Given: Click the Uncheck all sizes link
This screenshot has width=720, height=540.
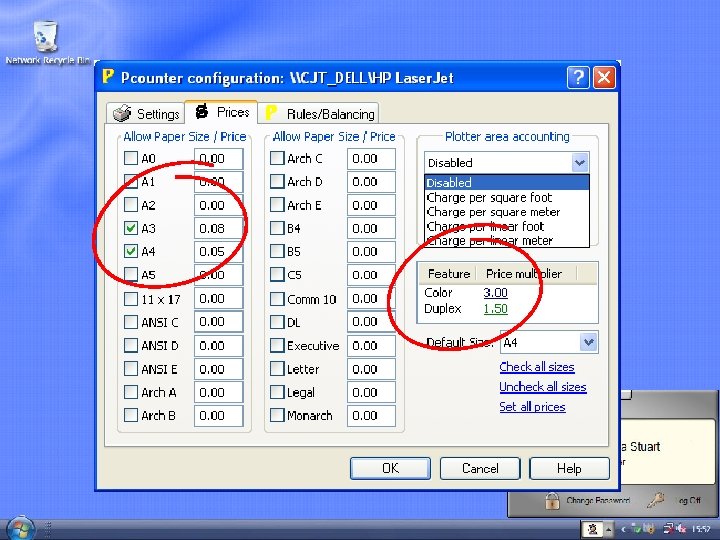Looking at the screenshot, I should pos(543,387).
